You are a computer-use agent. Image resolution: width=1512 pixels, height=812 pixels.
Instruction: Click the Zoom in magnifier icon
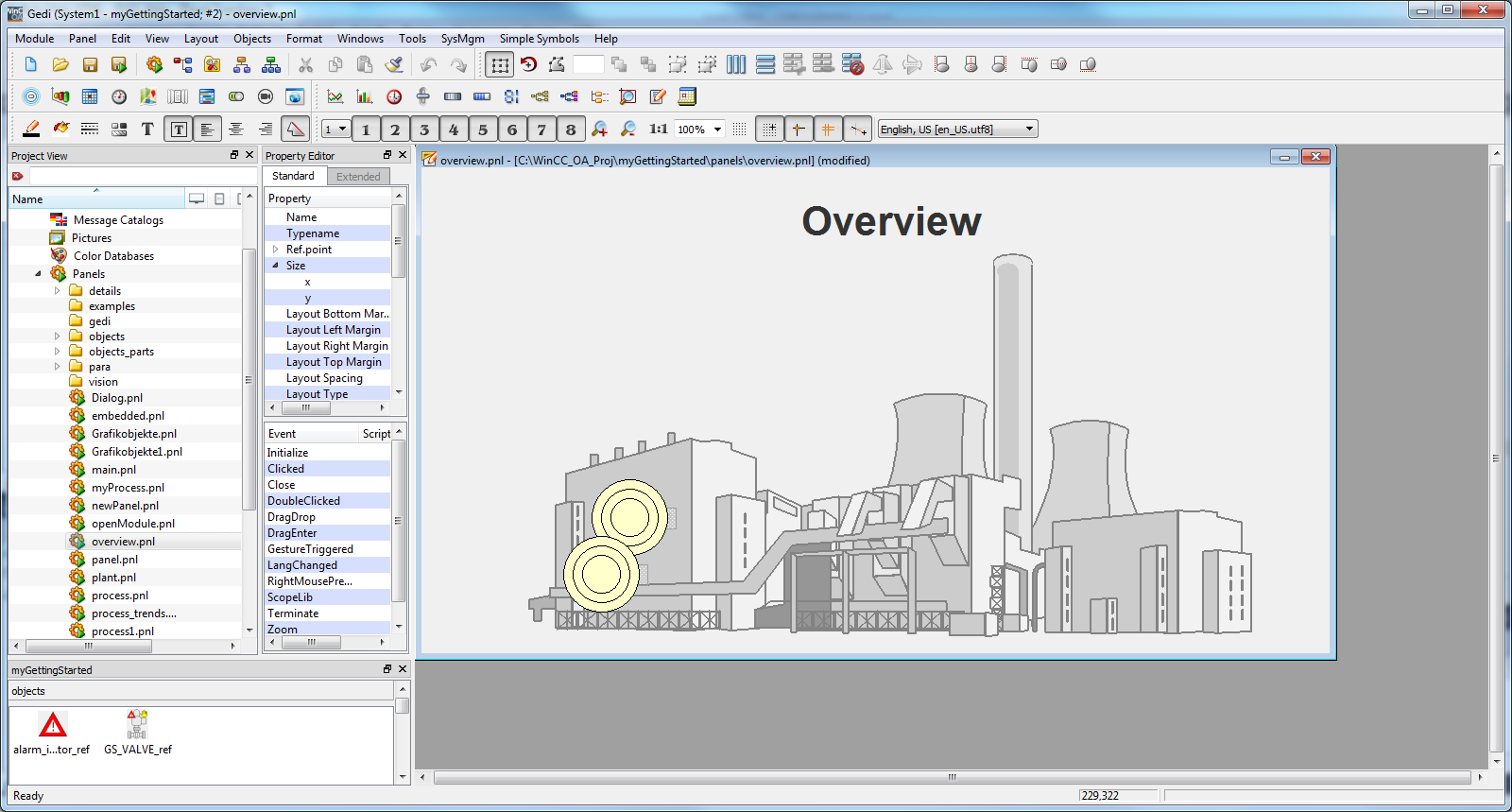[599, 130]
